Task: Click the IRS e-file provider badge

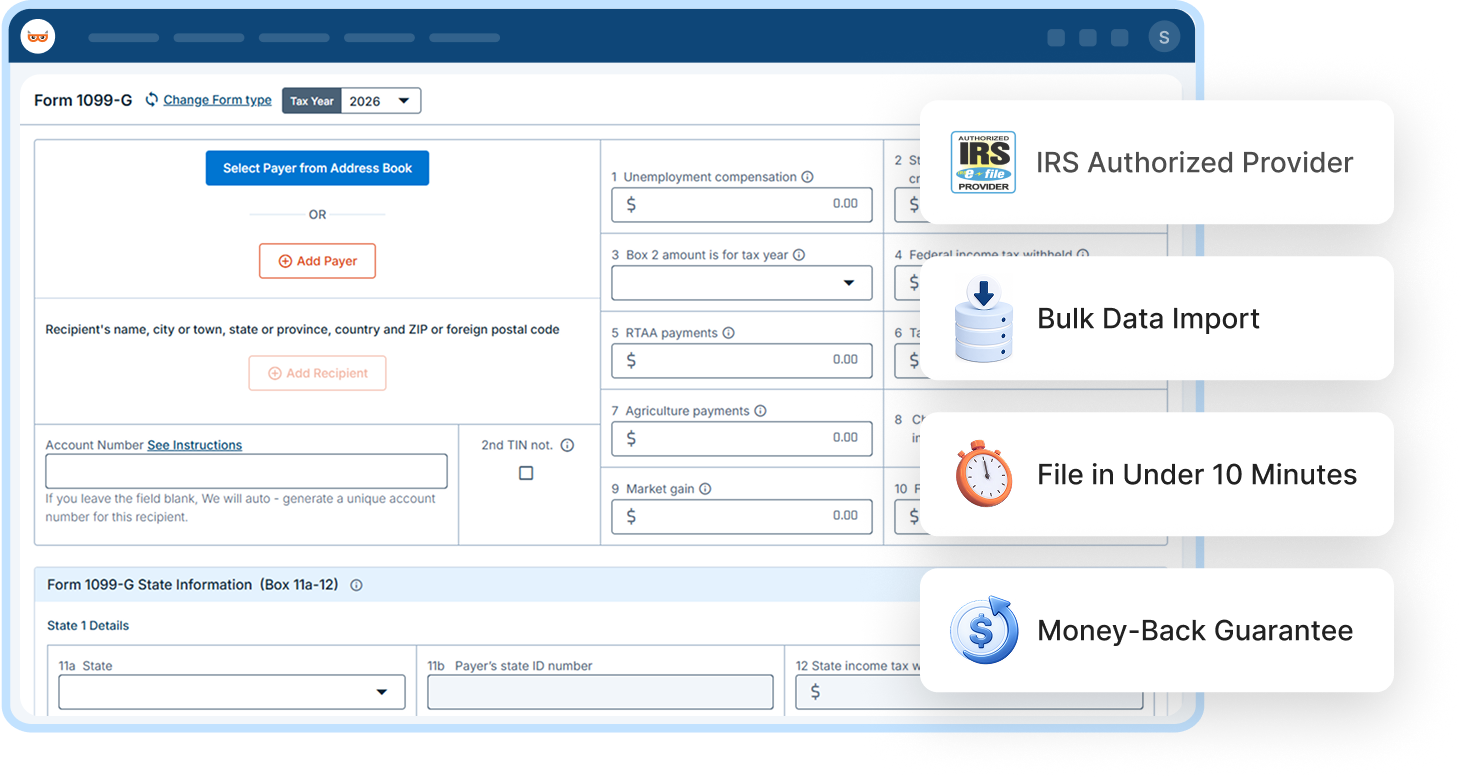Action: click(983, 162)
